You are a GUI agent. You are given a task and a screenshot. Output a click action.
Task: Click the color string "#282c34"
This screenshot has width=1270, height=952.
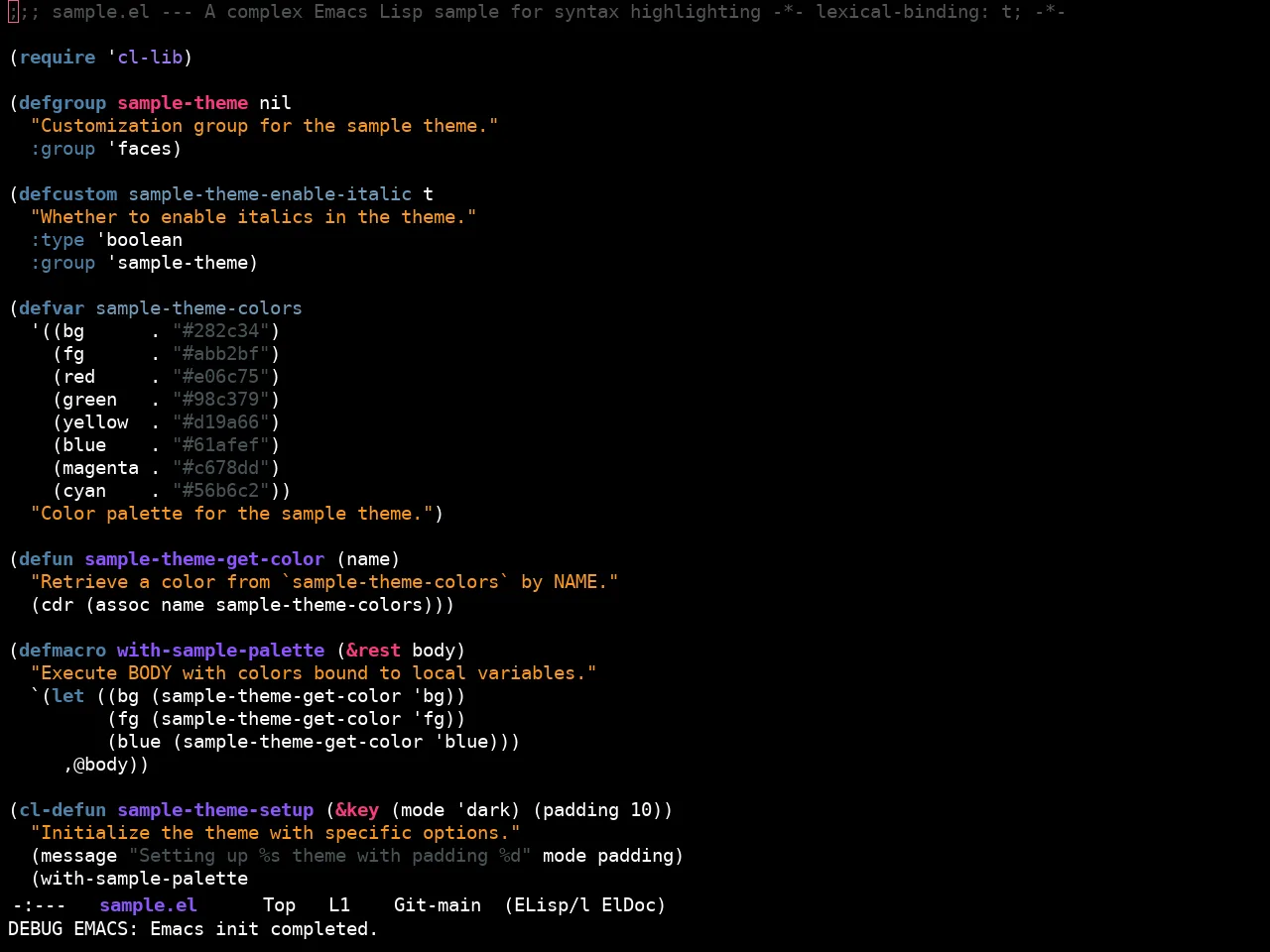coord(221,331)
